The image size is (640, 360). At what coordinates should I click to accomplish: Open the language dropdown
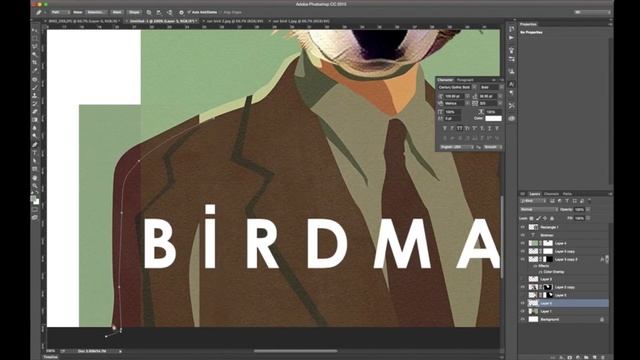pos(456,147)
